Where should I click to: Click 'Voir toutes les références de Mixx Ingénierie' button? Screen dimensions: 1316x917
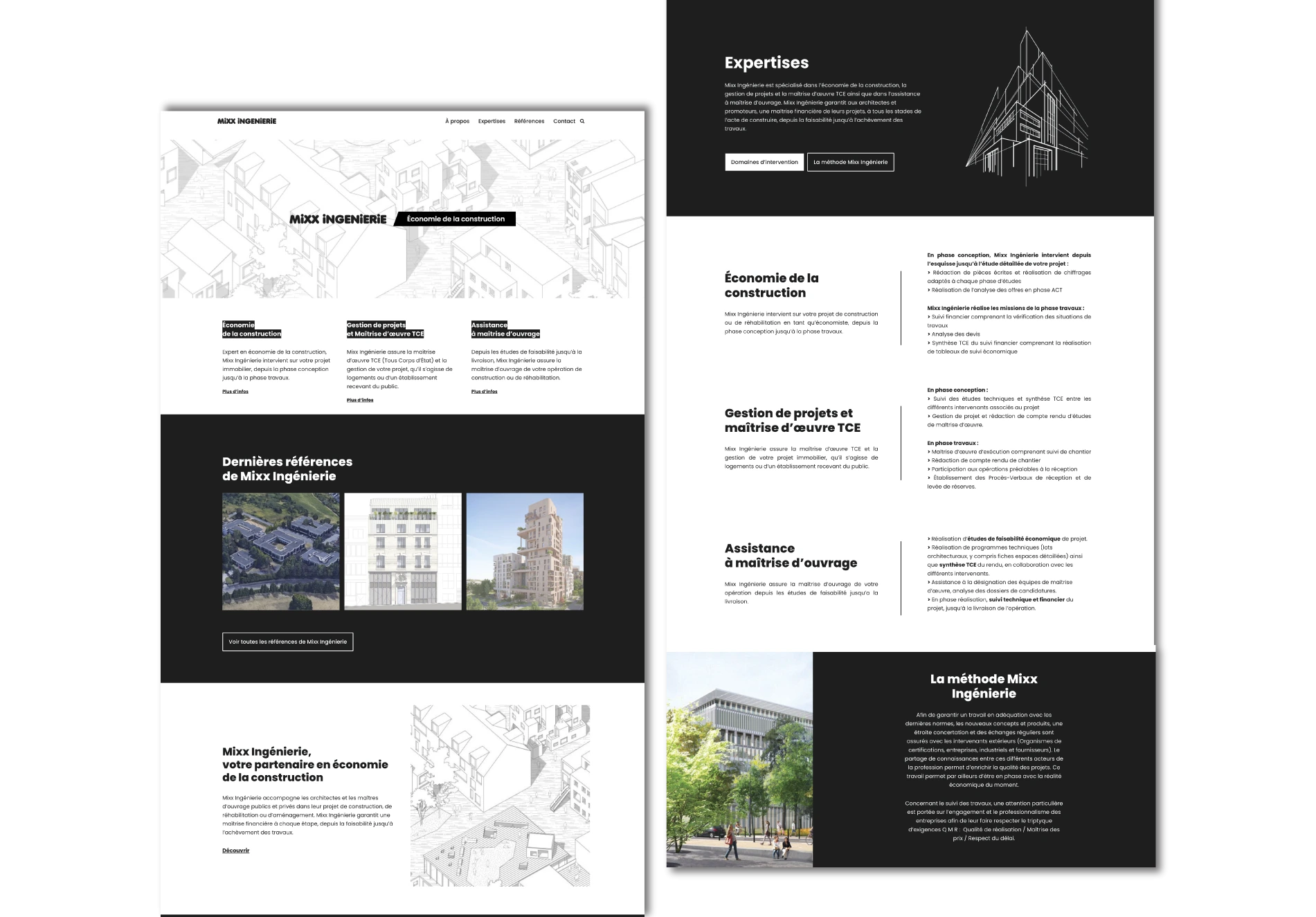[x=288, y=642]
